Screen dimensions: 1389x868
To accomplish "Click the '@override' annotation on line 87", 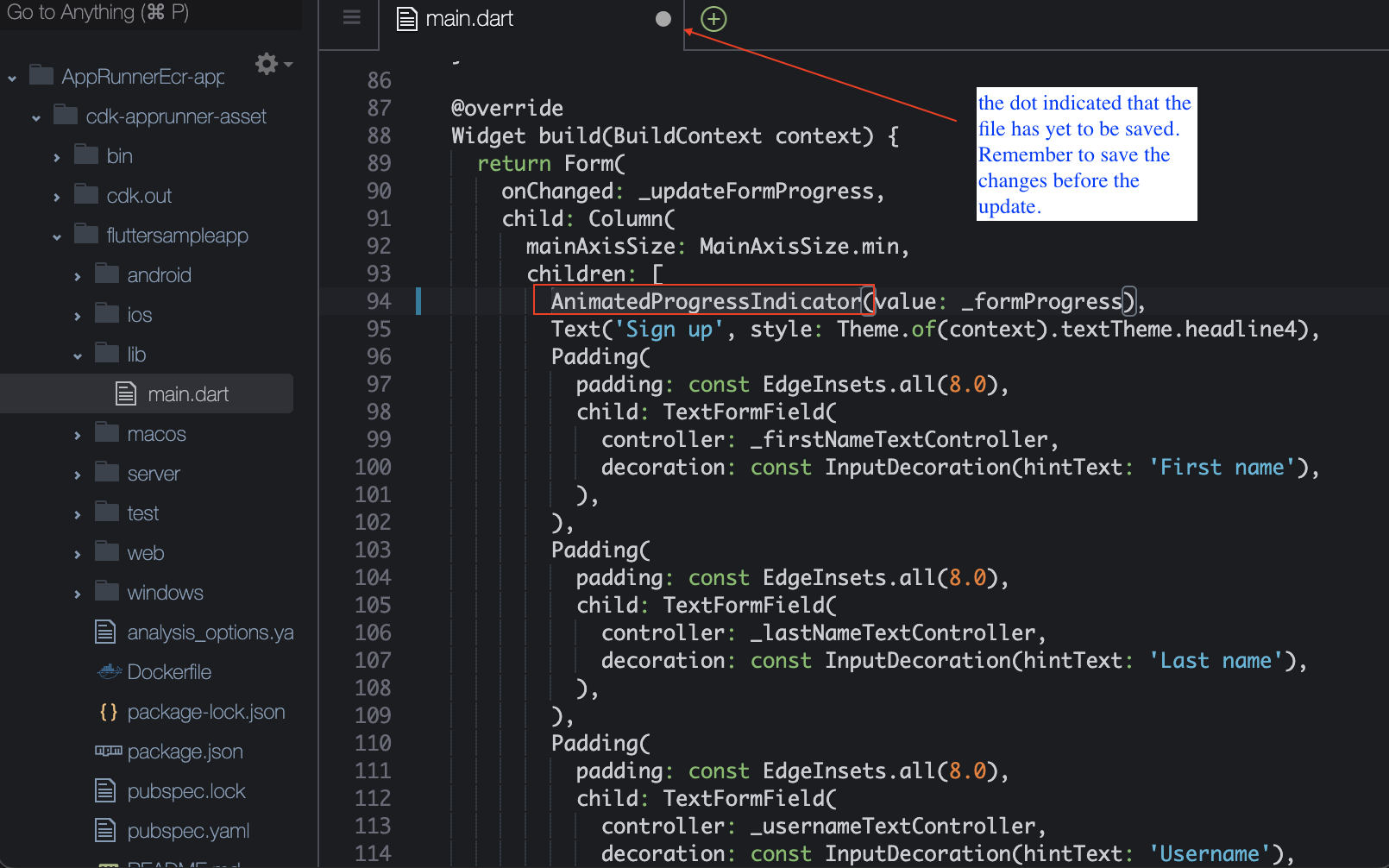I will pos(507,108).
